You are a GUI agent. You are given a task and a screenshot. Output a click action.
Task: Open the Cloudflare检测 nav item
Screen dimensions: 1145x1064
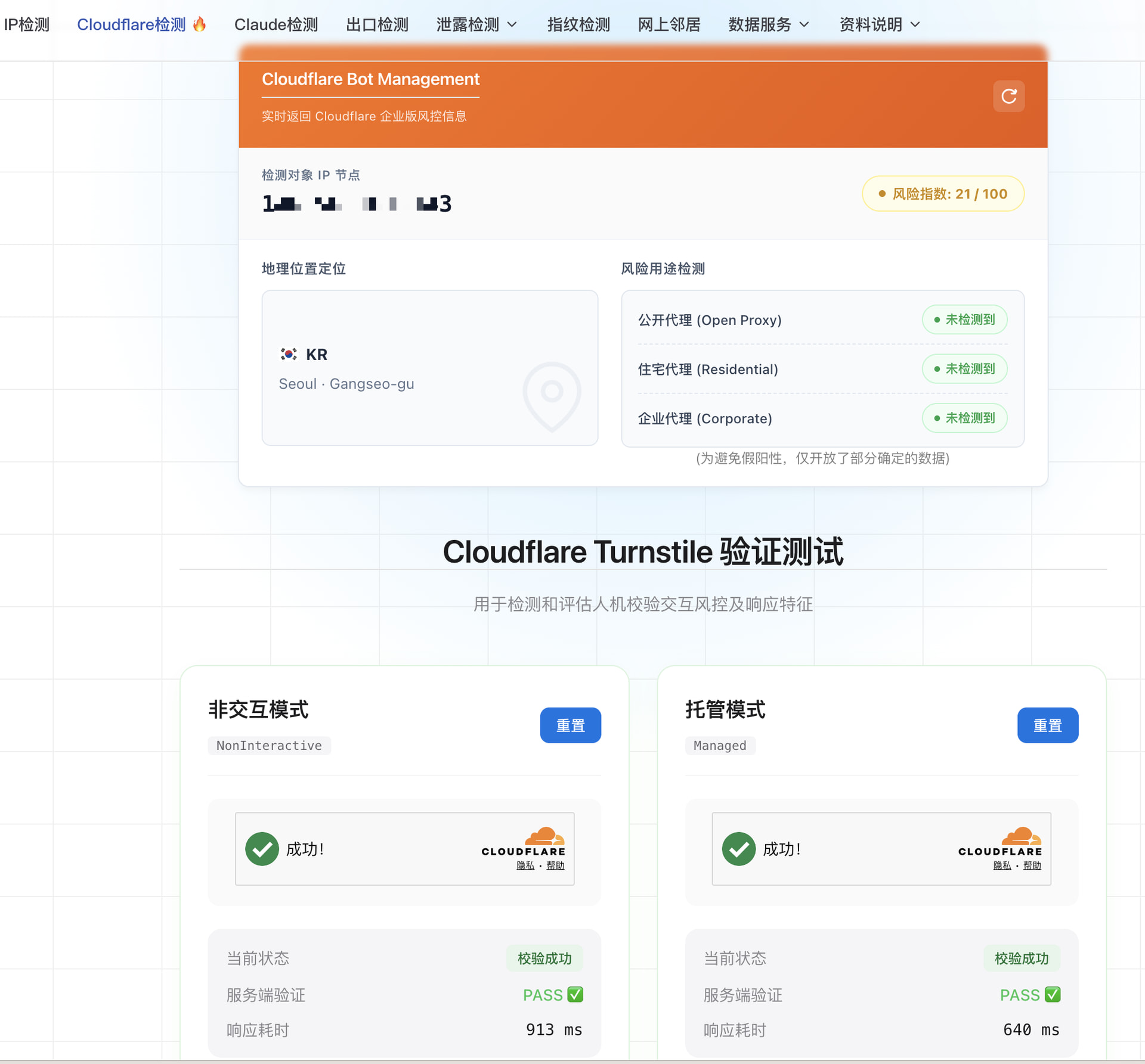click(x=131, y=24)
